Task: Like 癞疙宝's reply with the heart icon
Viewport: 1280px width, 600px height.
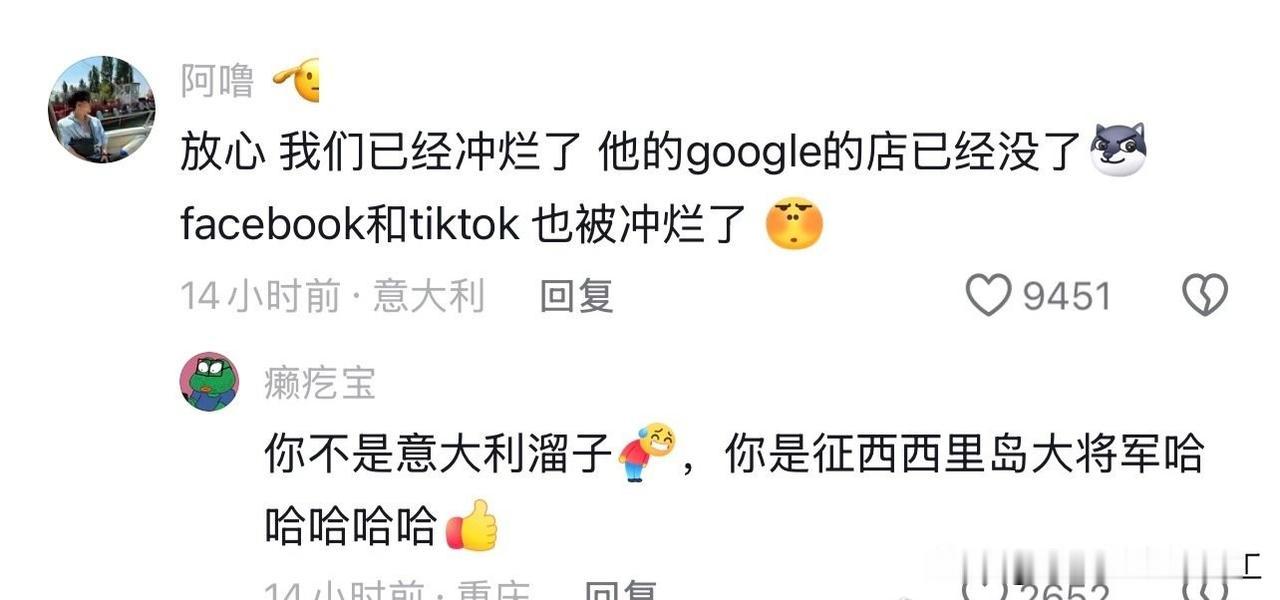Action: coord(985,590)
